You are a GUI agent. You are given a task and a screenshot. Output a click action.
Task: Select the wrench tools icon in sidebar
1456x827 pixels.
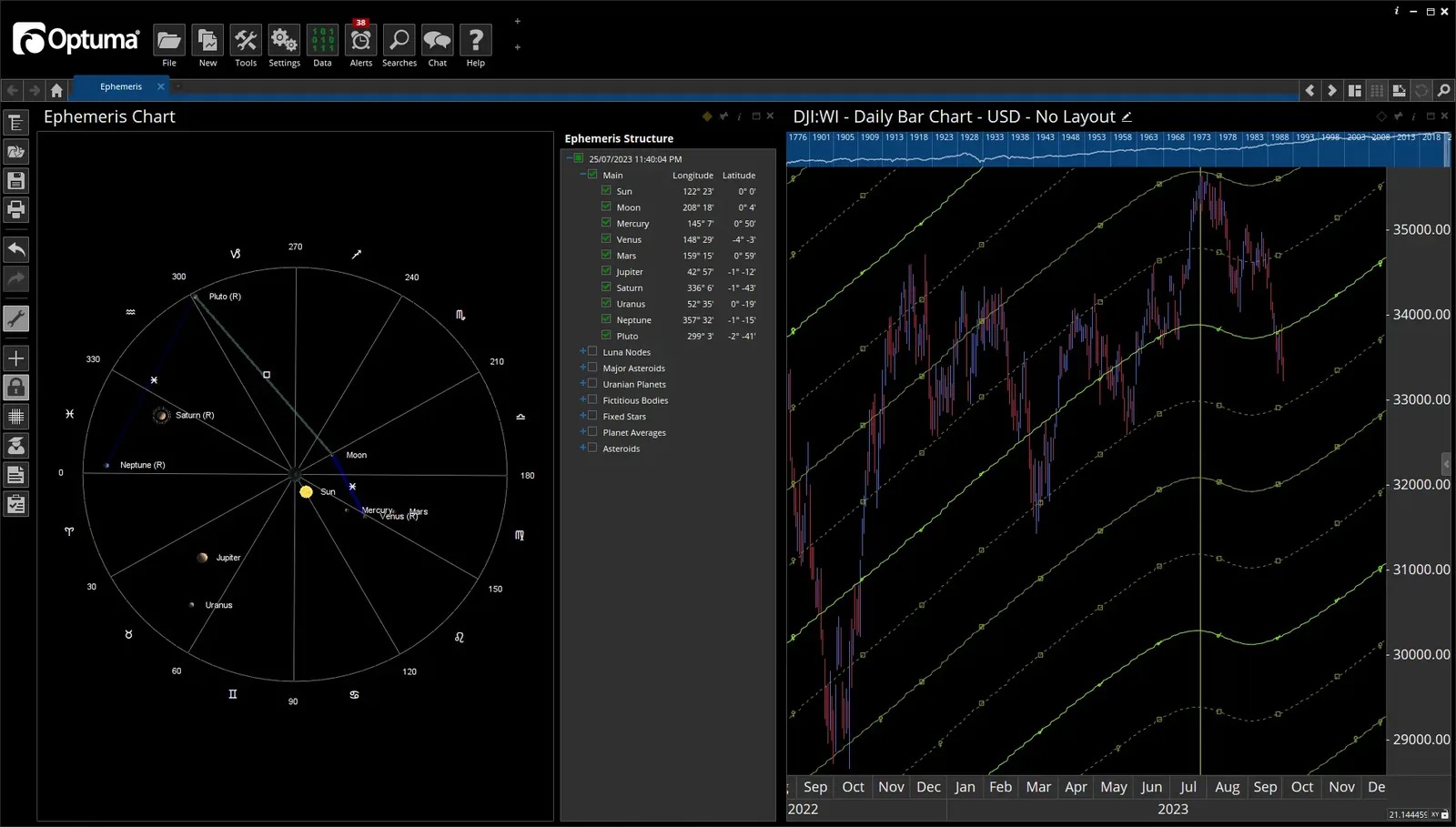(x=15, y=318)
